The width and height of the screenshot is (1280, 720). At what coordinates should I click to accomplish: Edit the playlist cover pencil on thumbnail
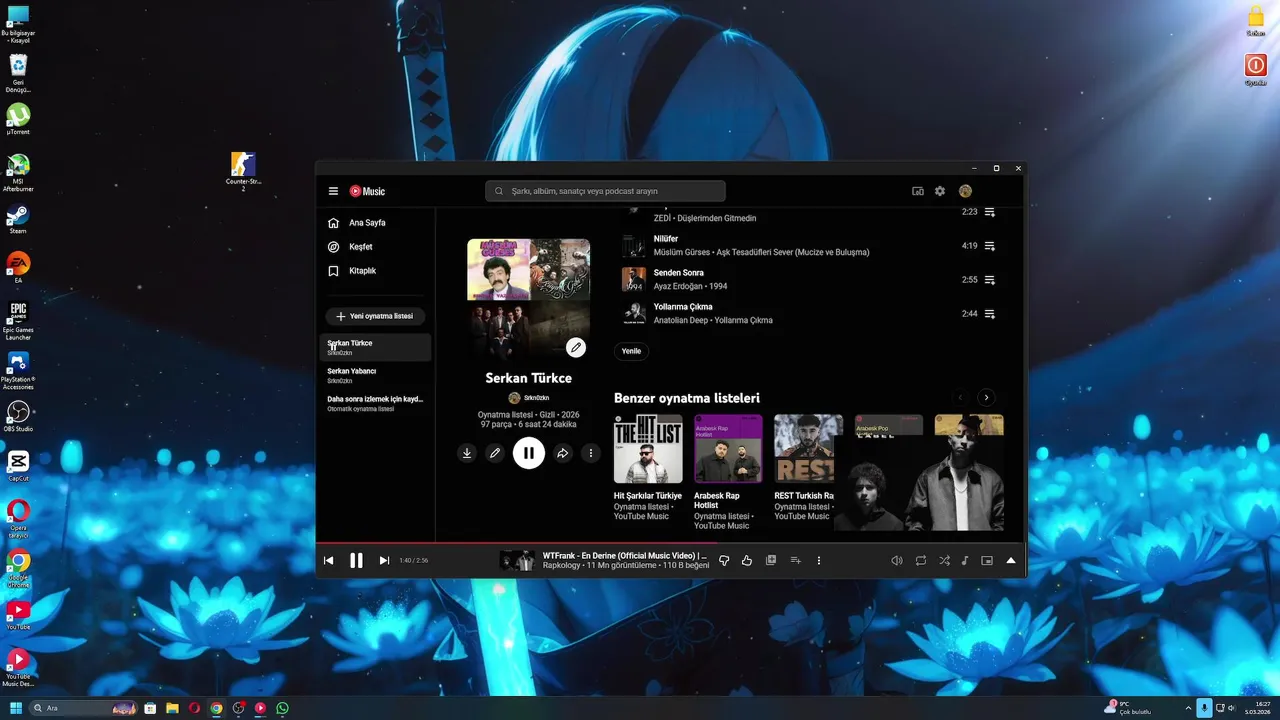(575, 348)
